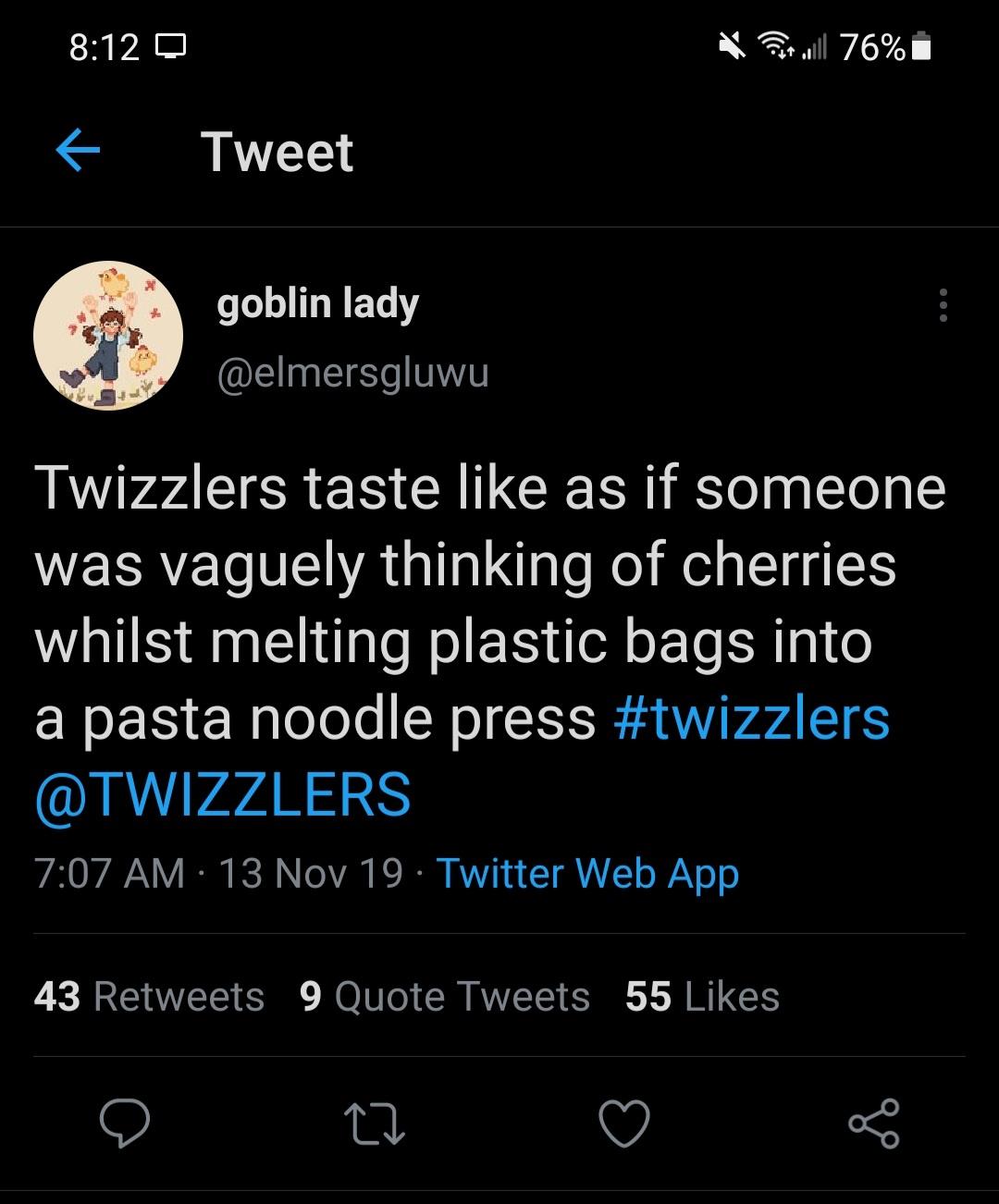Image resolution: width=999 pixels, height=1204 pixels.
Task: Open the #twizzlers hashtag link
Action: point(751,719)
